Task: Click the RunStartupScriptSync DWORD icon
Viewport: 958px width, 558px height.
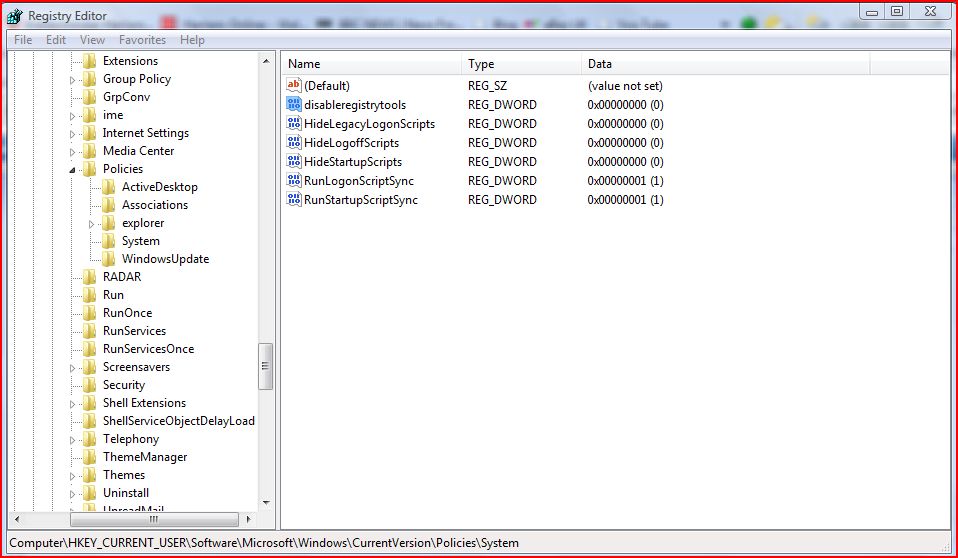Action: (294, 199)
